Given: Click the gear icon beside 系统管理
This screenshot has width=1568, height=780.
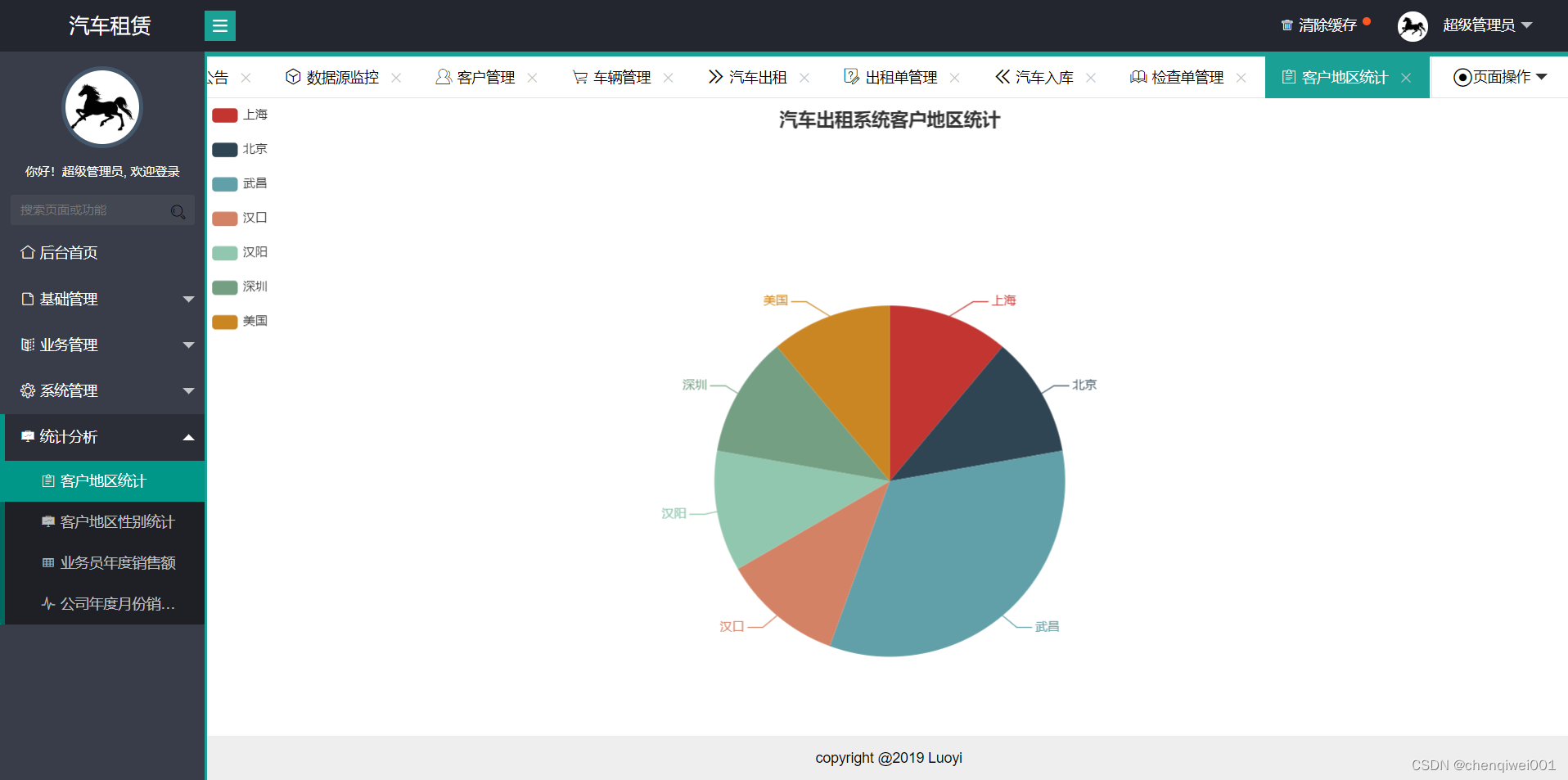Looking at the screenshot, I should click(27, 390).
